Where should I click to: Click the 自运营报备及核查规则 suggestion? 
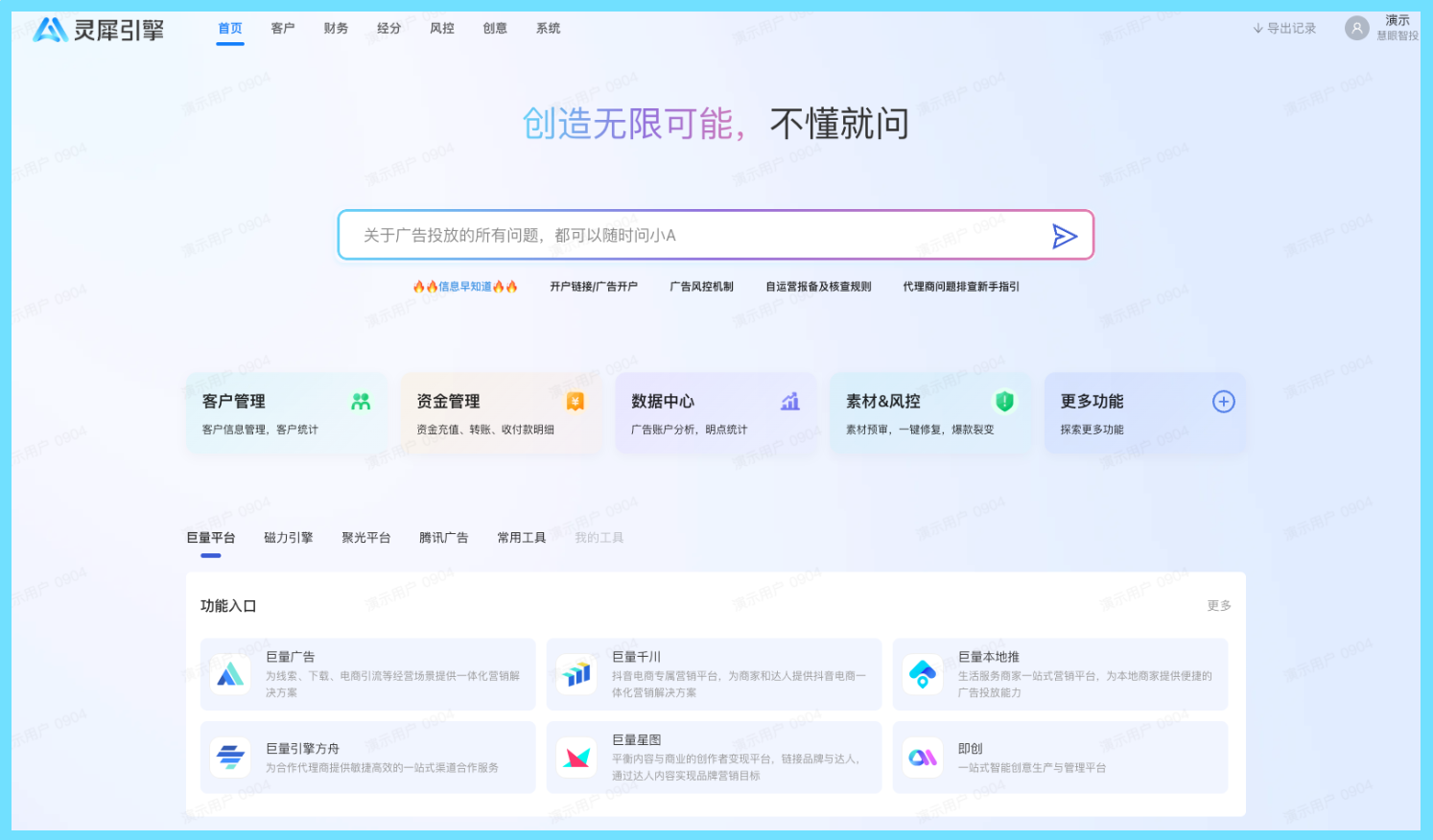818,287
